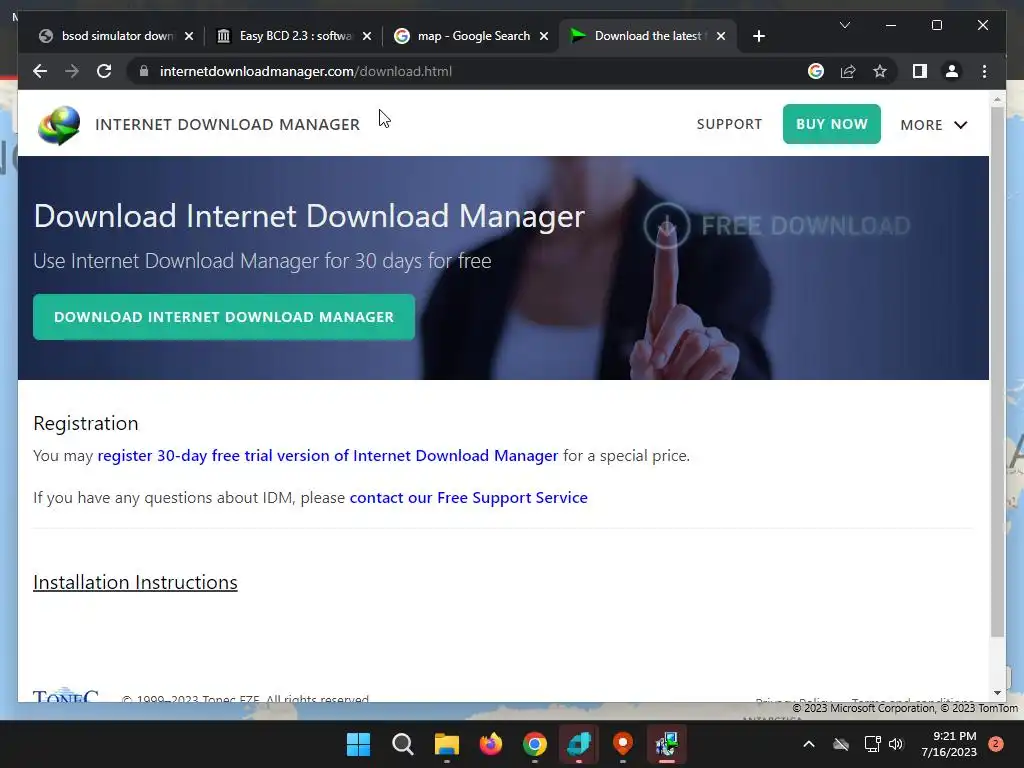Open the side panel

(x=920, y=71)
